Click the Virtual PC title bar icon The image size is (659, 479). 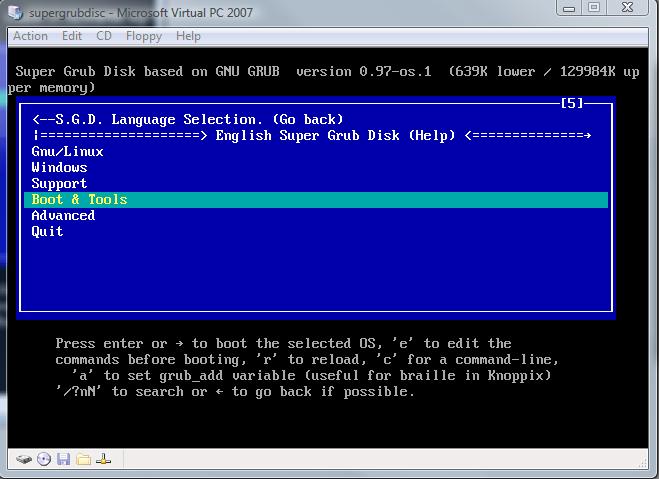[x=16, y=12]
